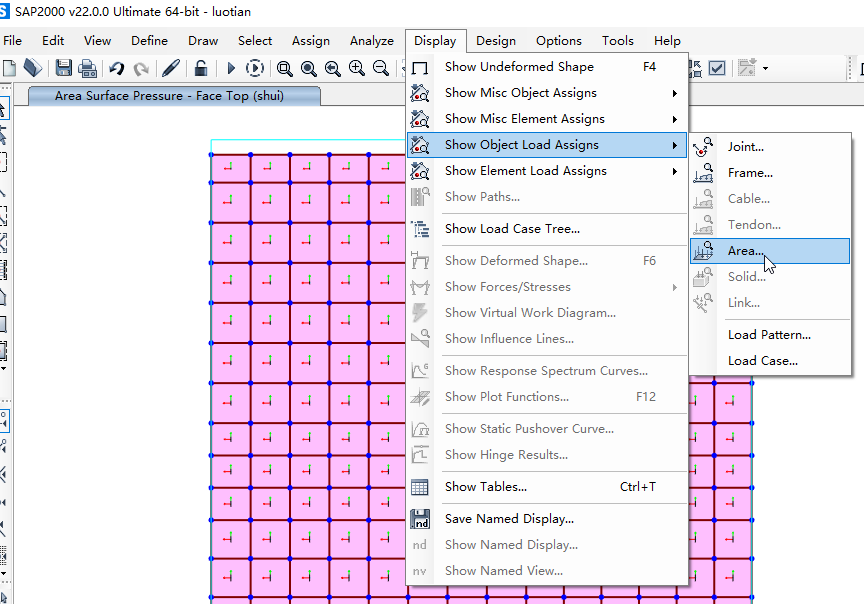The image size is (864, 604).
Task: Click Save Named Display... option
Action: click(509, 519)
